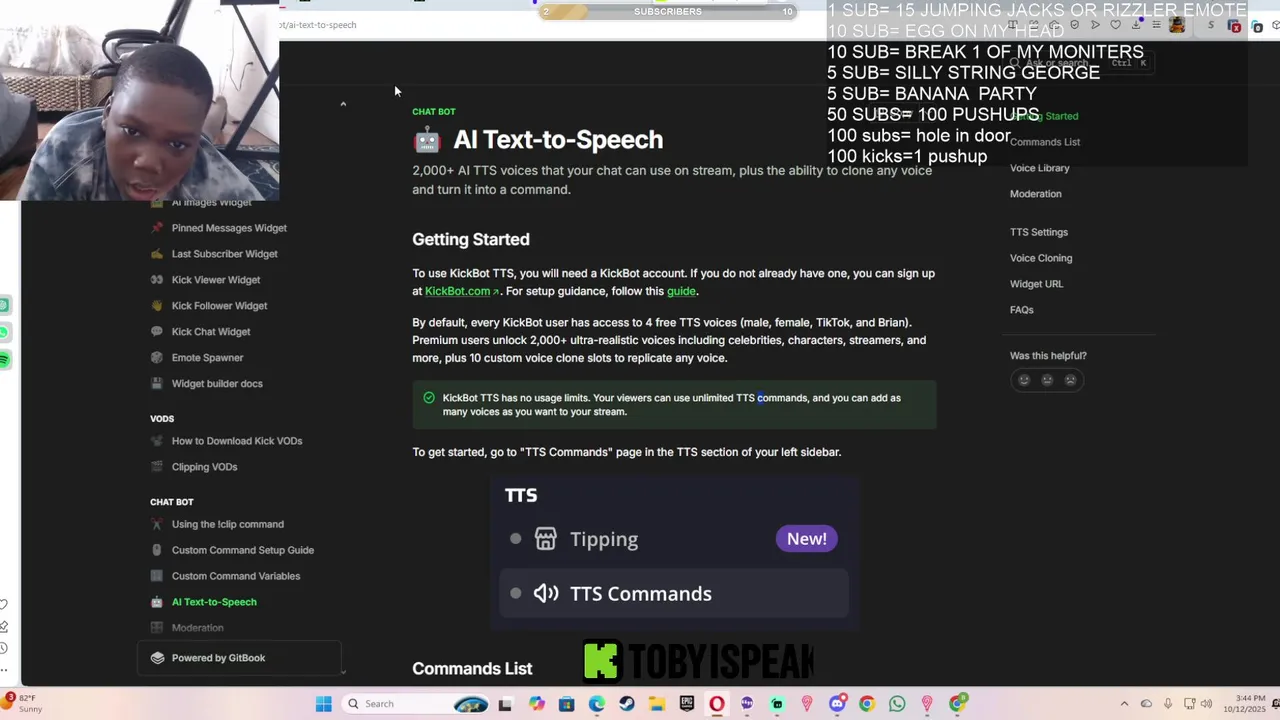The image size is (1280, 720).
Task: Open Copilot from the taskbar
Action: click(x=537, y=704)
